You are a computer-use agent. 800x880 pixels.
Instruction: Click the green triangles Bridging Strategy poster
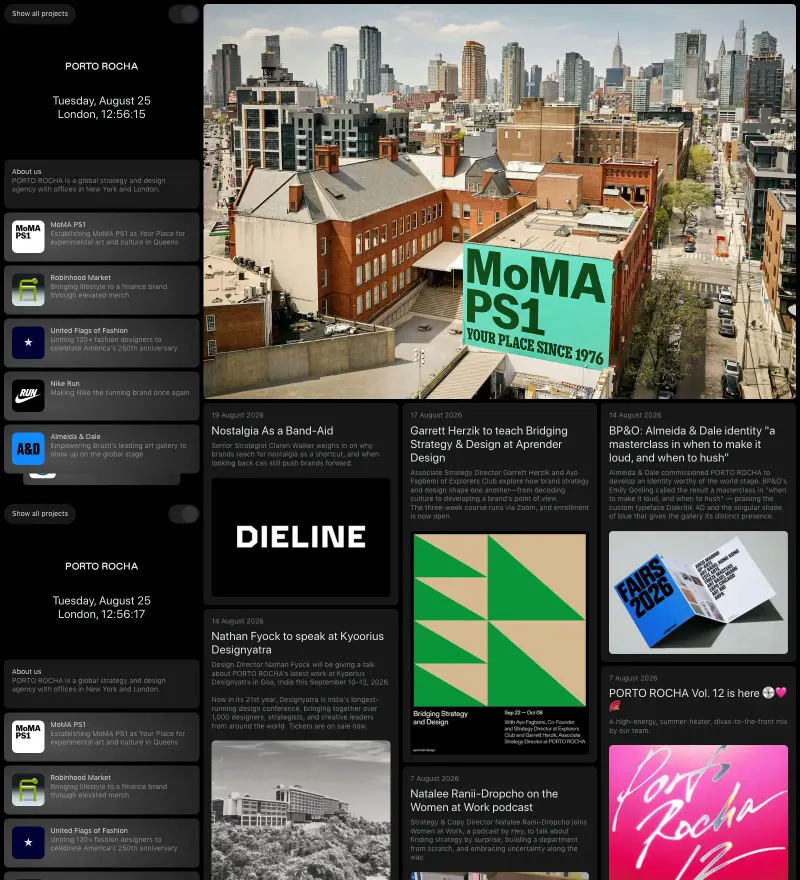(500, 643)
